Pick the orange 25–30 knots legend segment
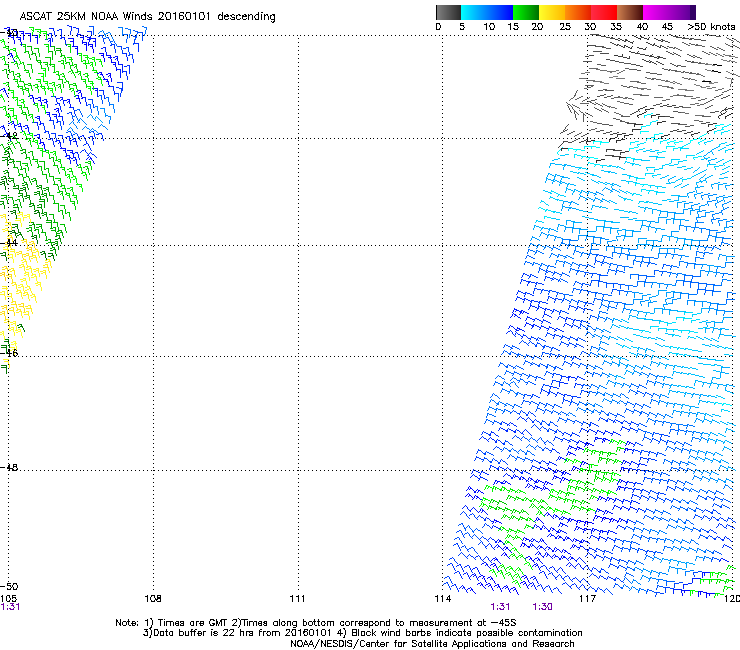The image size is (740, 650). pos(578,12)
